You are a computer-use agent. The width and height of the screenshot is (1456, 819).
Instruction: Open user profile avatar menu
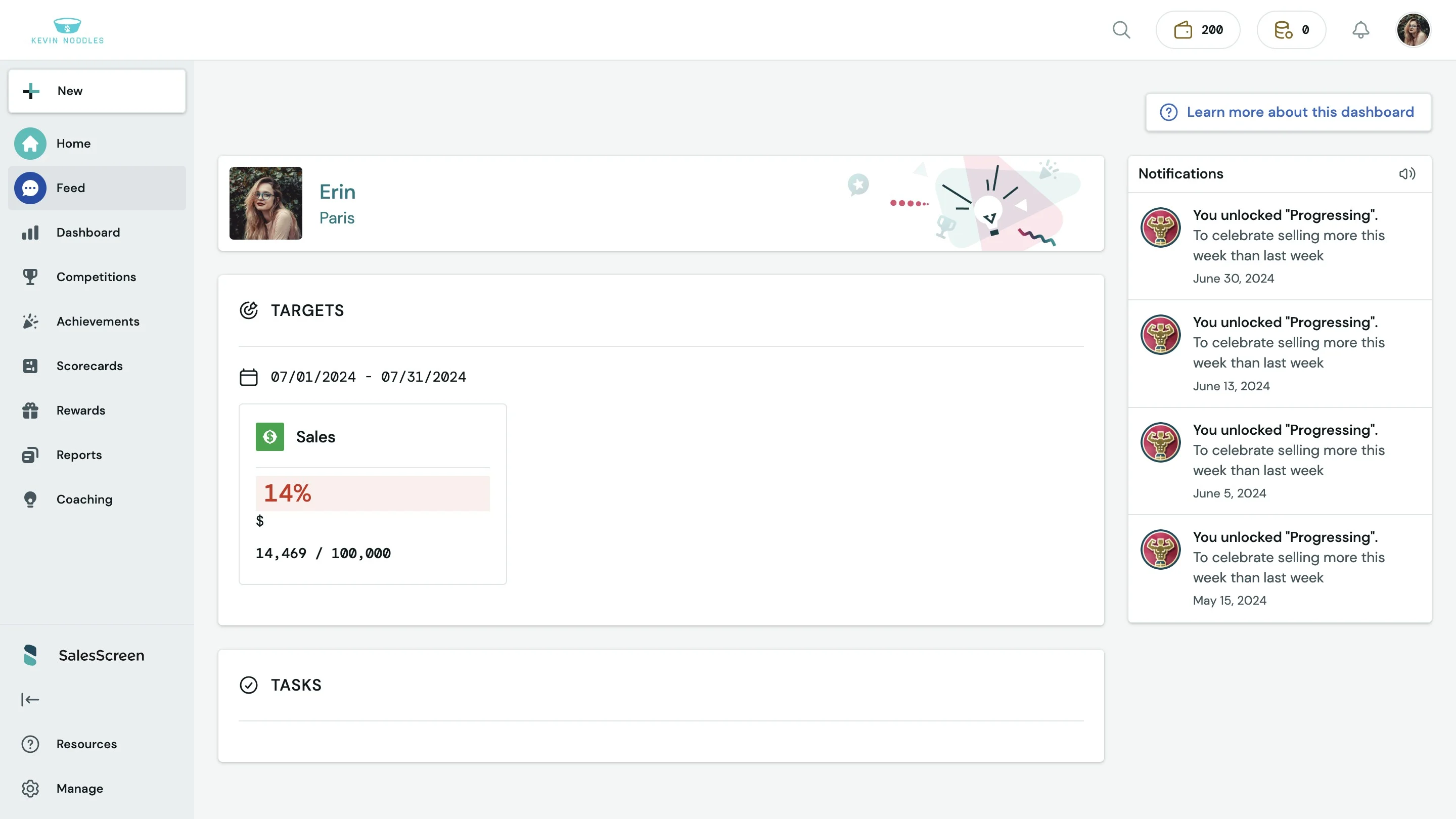pyautogui.click(x=1413, y=30)
